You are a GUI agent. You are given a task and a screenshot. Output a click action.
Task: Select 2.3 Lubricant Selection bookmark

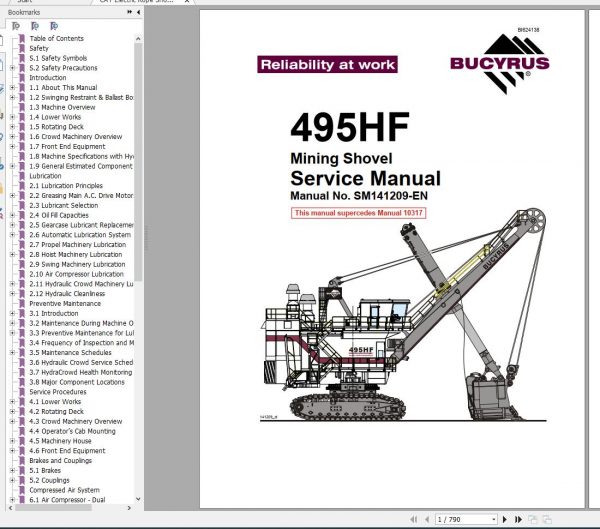pos(64,205)
